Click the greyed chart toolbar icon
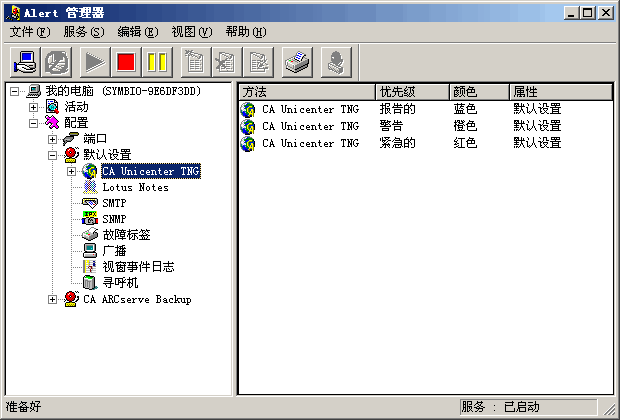The height and width of the screenshot is (420, 620). 57,62
